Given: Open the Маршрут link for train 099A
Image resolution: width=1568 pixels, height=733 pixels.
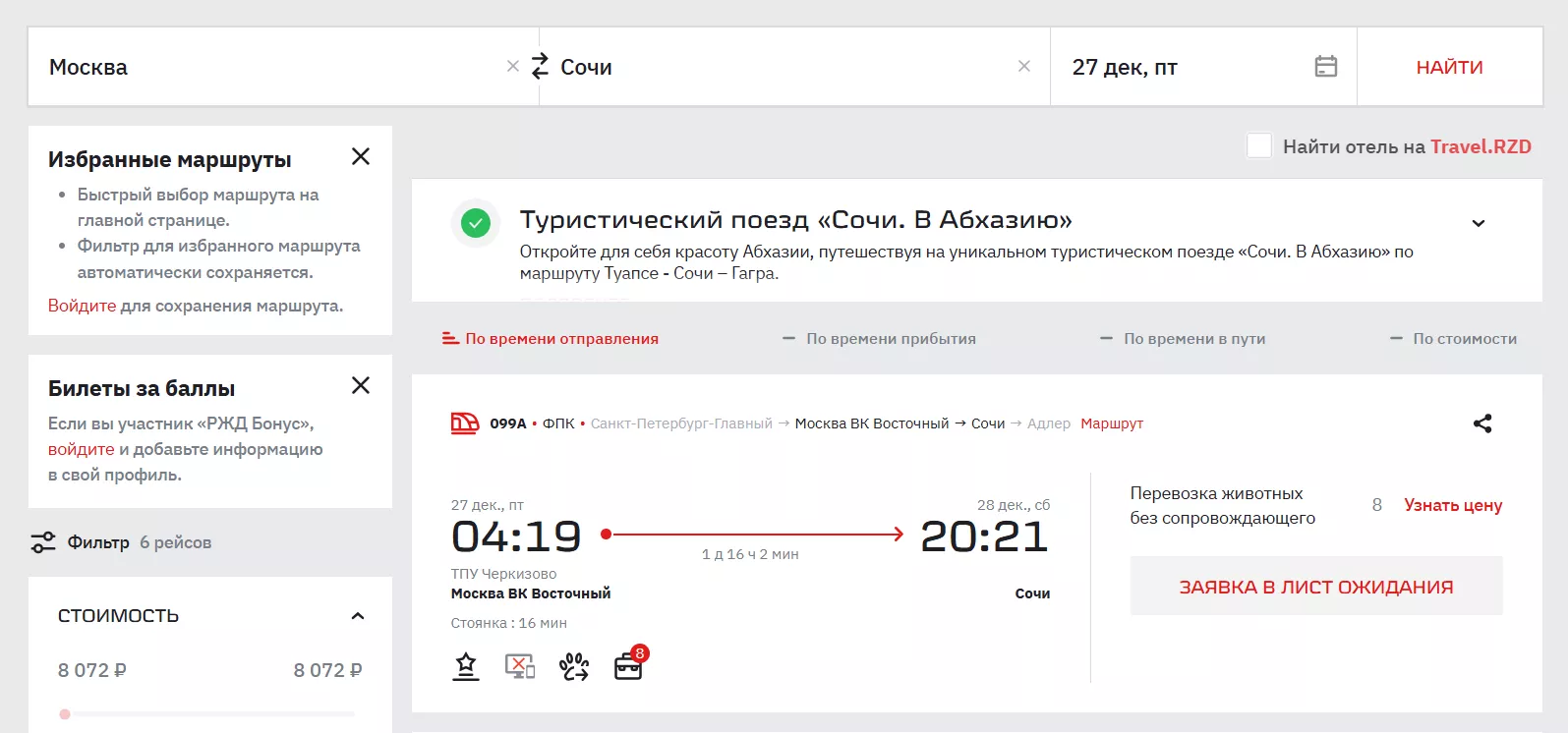Looking at the screenshot, I should pyautogui.click(x=1112, y=423).
